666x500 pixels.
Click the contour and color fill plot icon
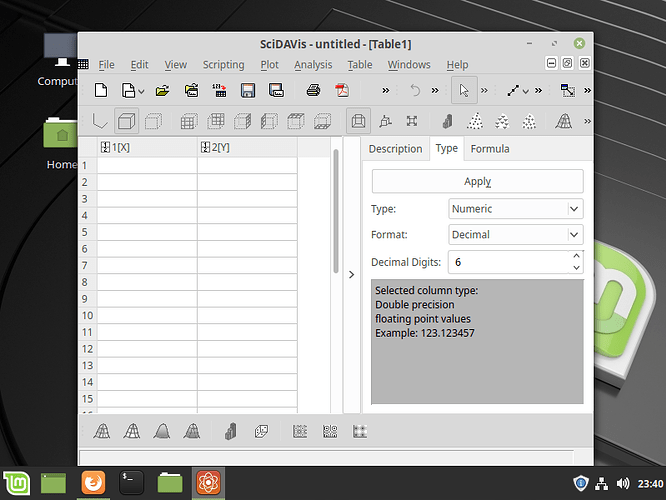[x=300, y=432]
